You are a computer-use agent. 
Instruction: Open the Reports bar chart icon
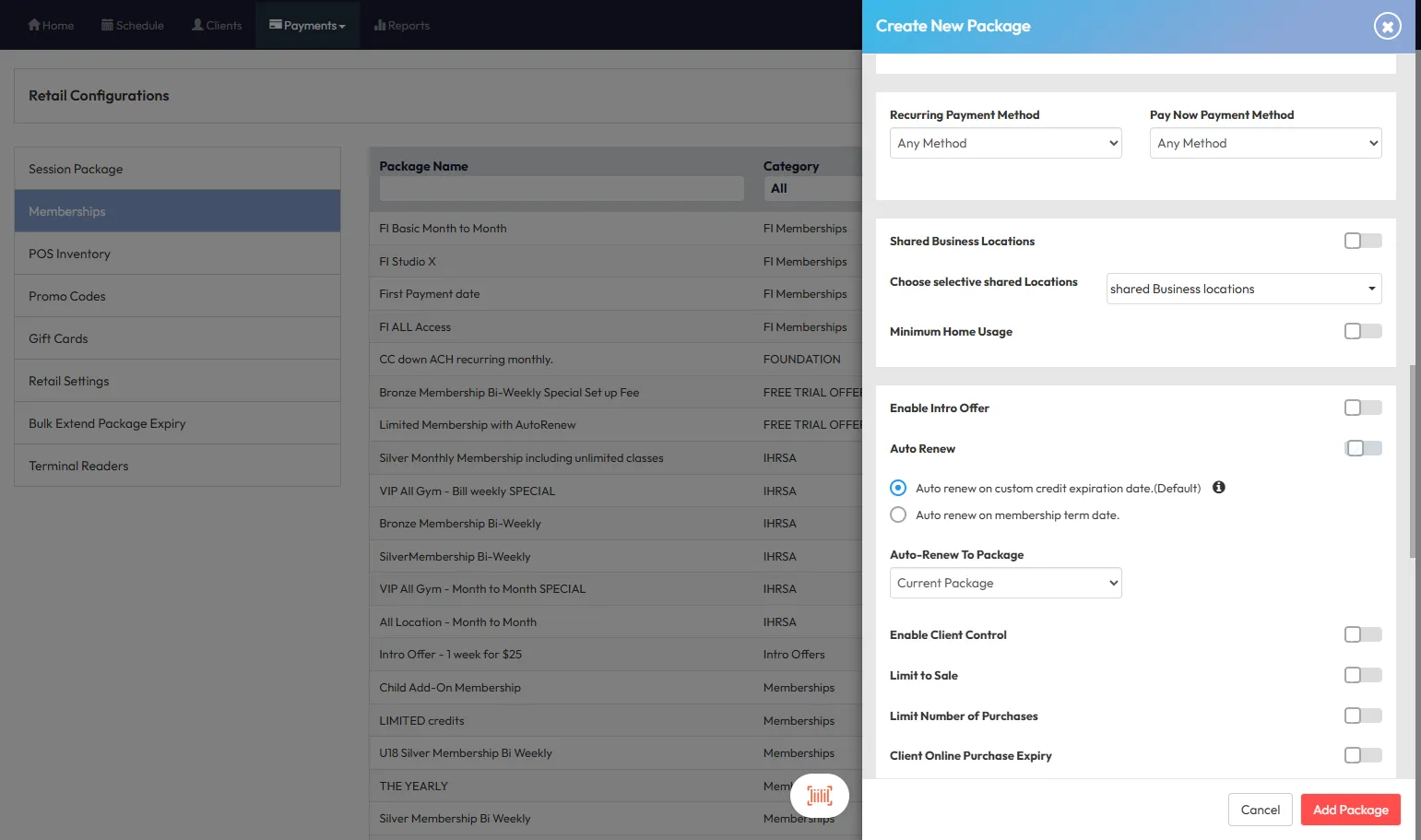pos(379,25)
